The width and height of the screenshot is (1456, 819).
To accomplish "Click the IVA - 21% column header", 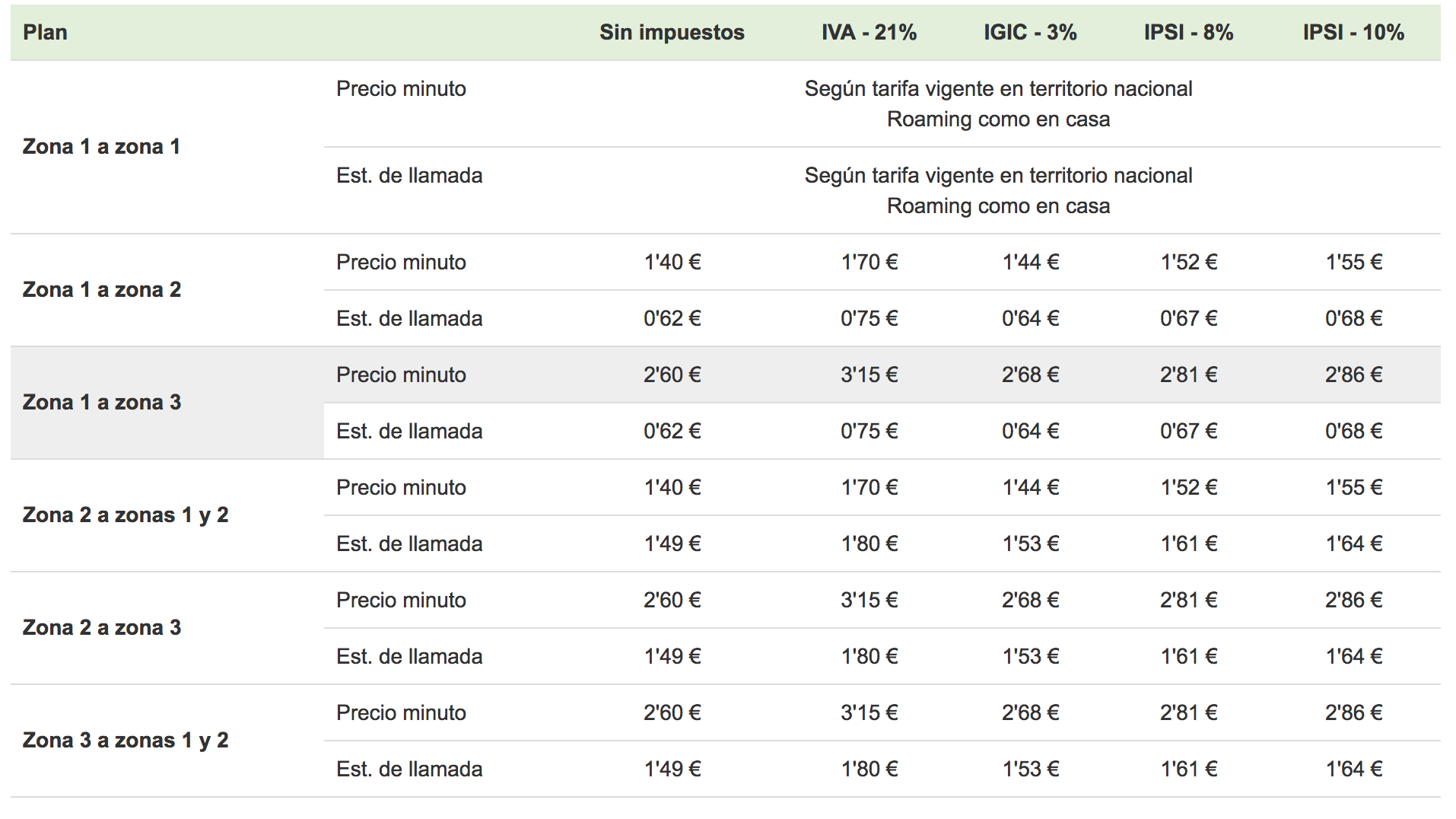I will click(x=869, y=33).
